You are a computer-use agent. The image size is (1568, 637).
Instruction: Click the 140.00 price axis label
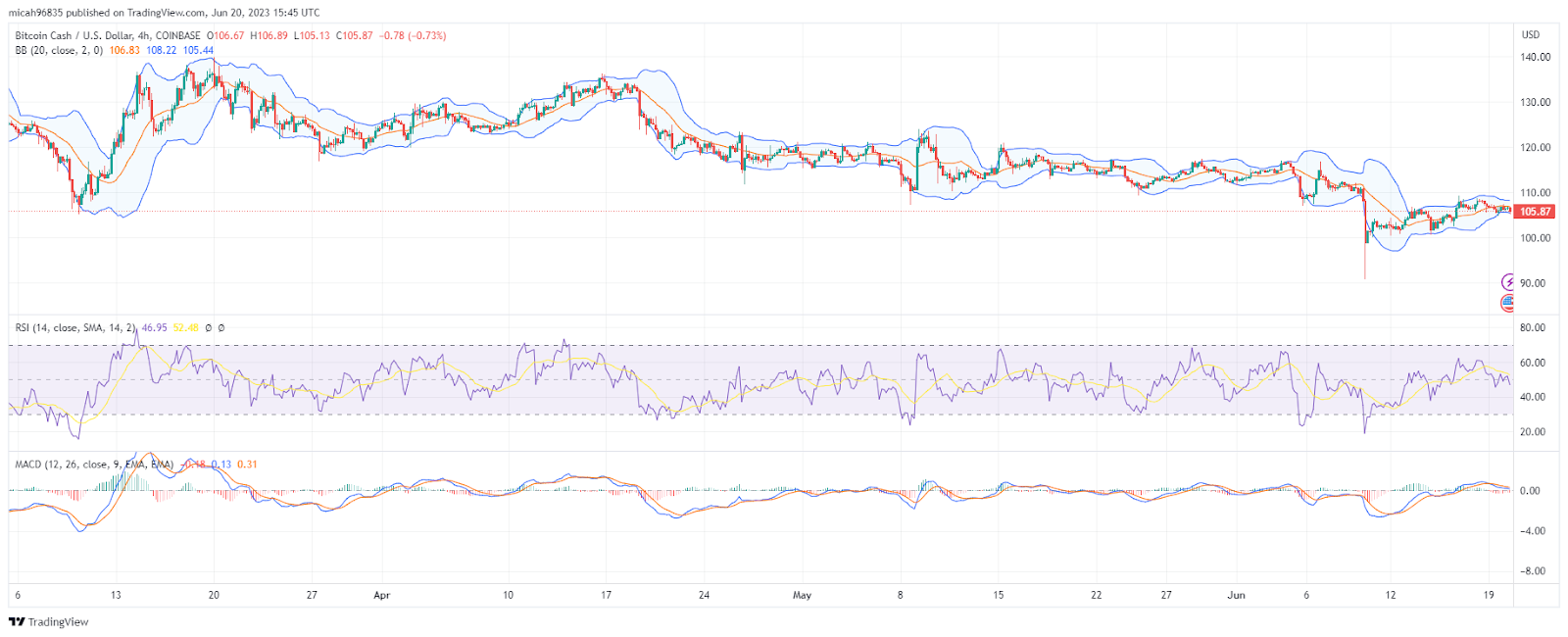tap(1535, 57)
